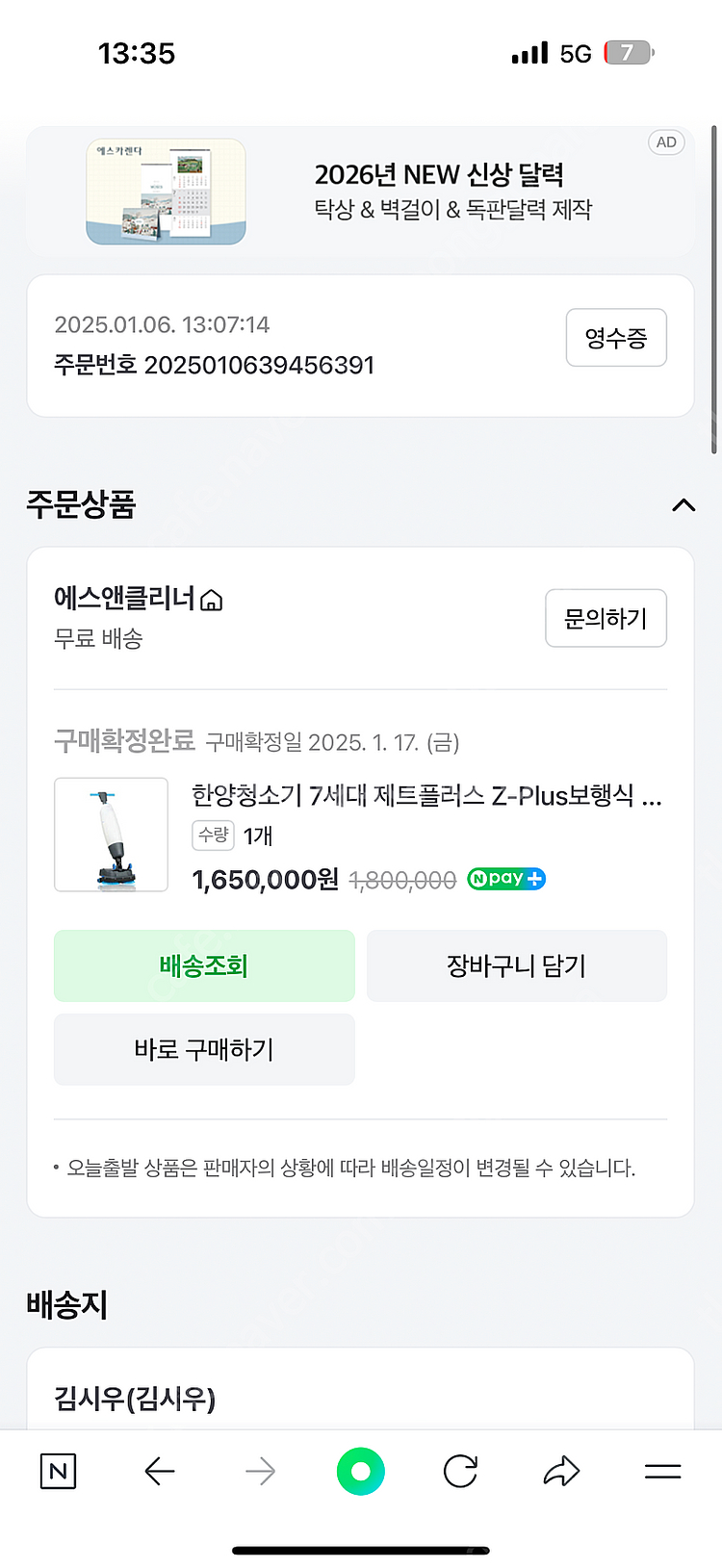Tap the Npay plus badge

pos(506,879)
